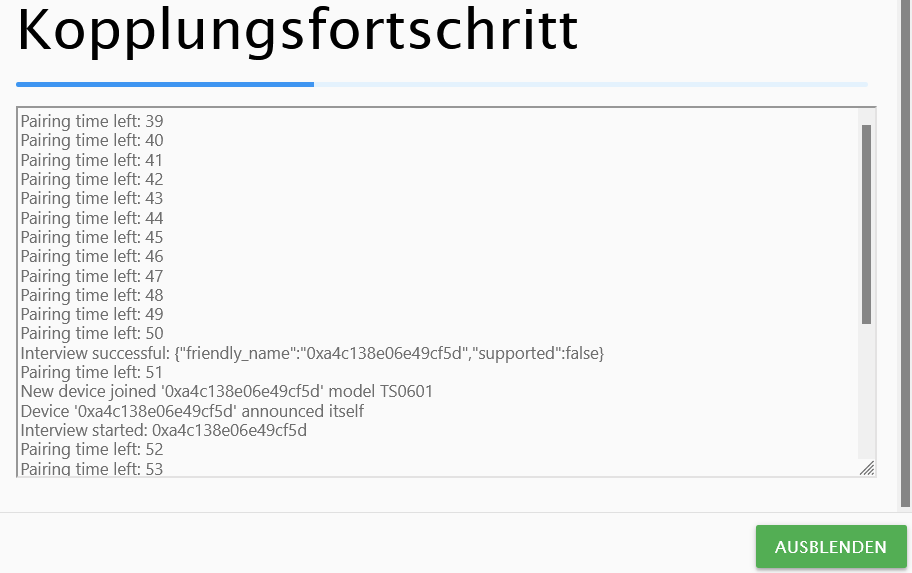Viewport: 912px width, 573px height.
Task: Click the 'Pairing time left: 45' line
Action: (x=92, y=237)
